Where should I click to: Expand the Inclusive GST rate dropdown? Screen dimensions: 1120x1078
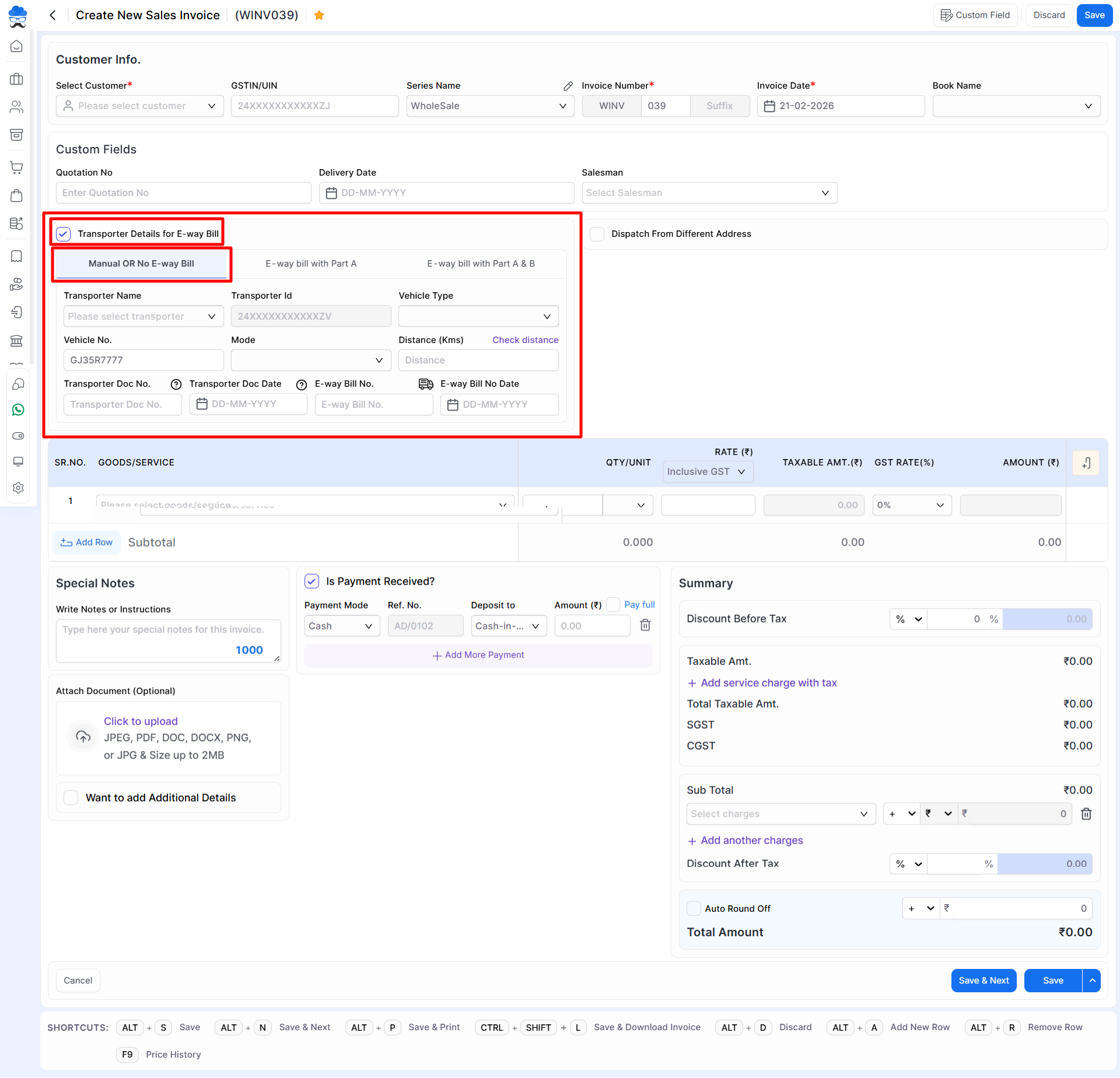click(x=708, y=471)
